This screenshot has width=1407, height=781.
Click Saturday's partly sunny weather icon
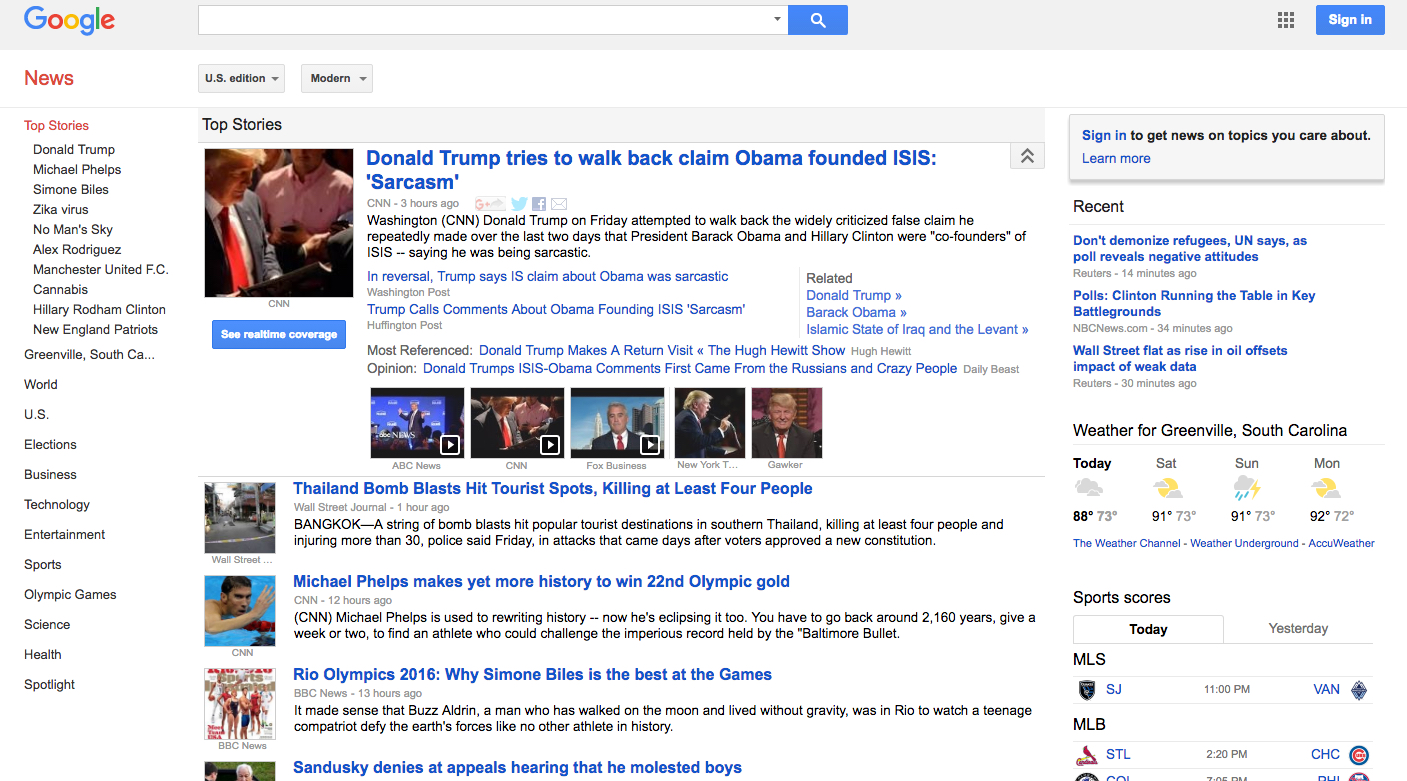1167,488
